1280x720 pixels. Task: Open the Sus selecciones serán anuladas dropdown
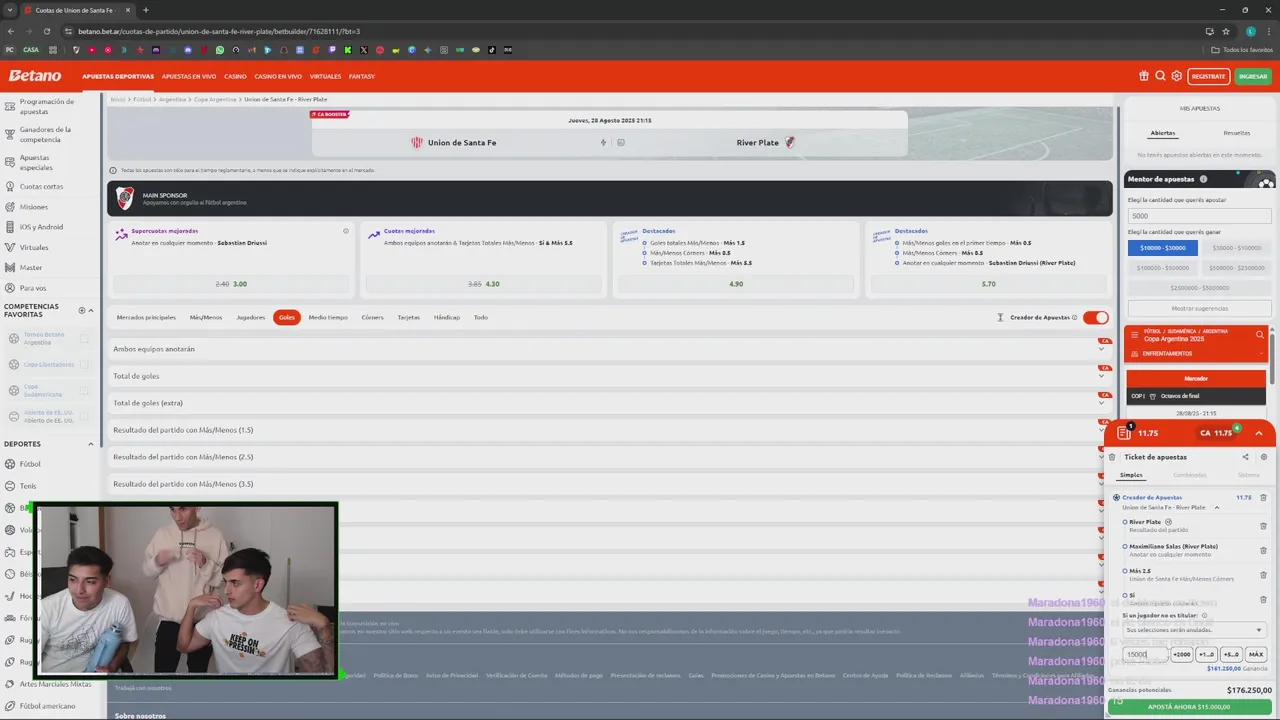click(x=1193, y=630)
